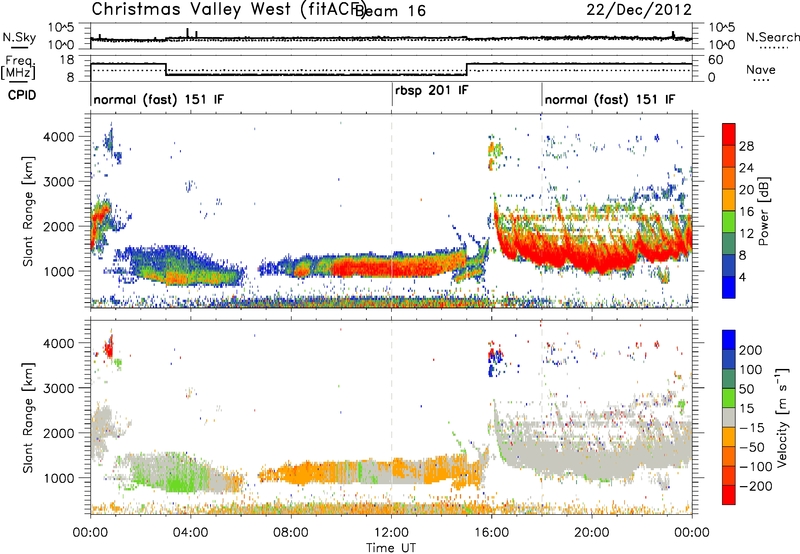Click the '04:00' time tick label

tap(190, 533)
